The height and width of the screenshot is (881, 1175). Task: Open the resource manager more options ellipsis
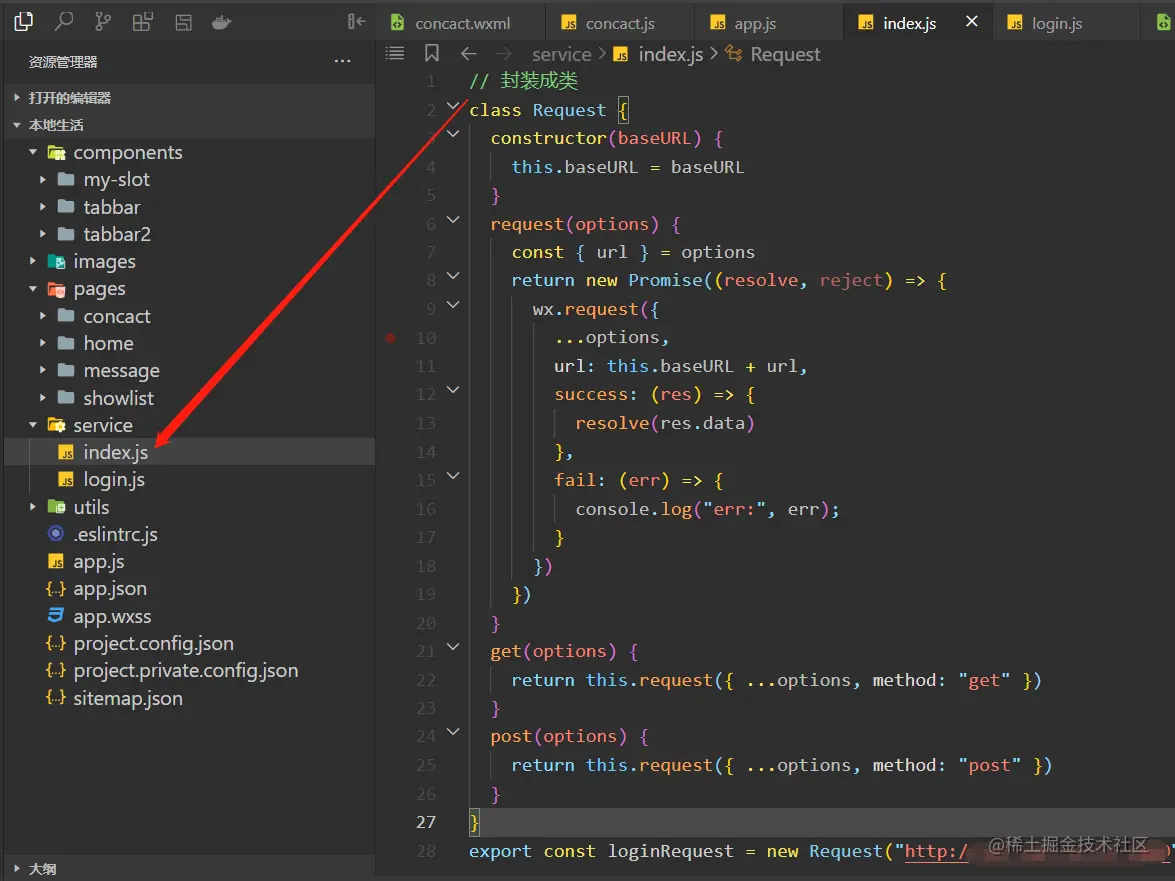(x=342, y=61)
